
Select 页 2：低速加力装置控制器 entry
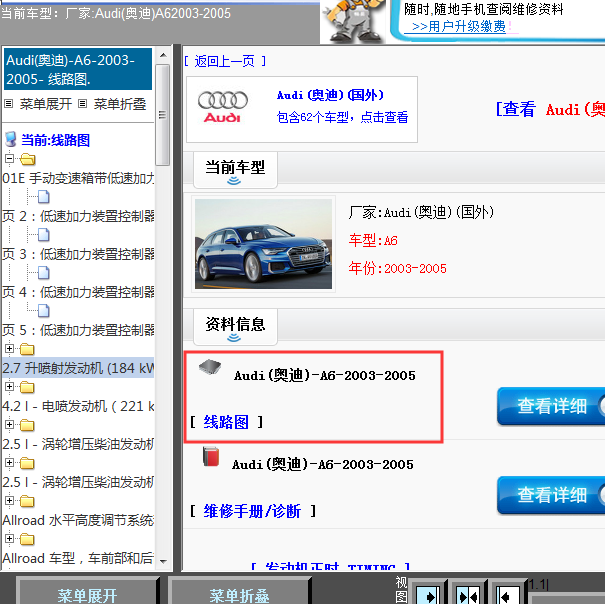78,216
